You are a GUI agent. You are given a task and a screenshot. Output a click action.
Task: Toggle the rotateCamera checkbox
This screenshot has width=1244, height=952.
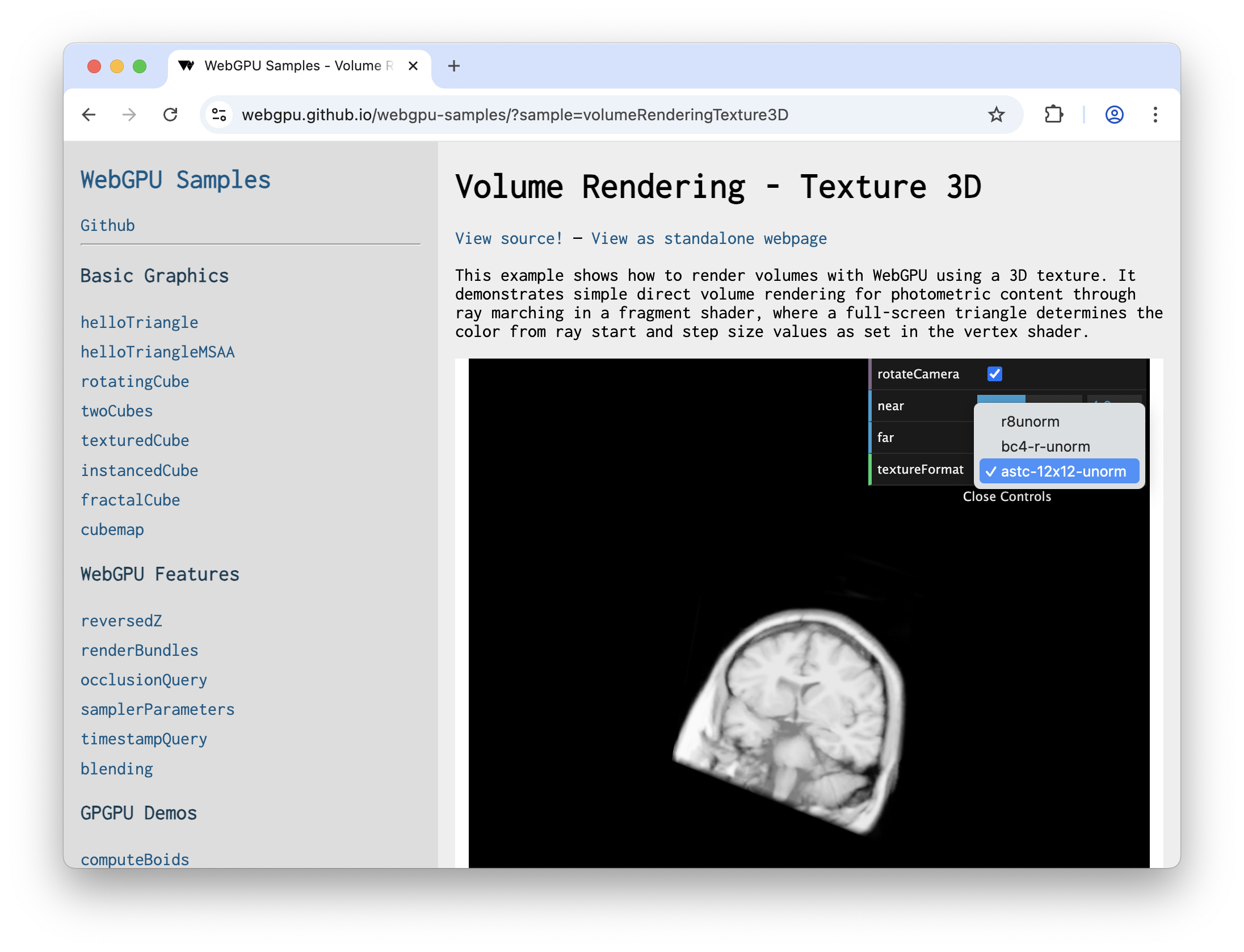pyautogui.click(x=994, y=373)
